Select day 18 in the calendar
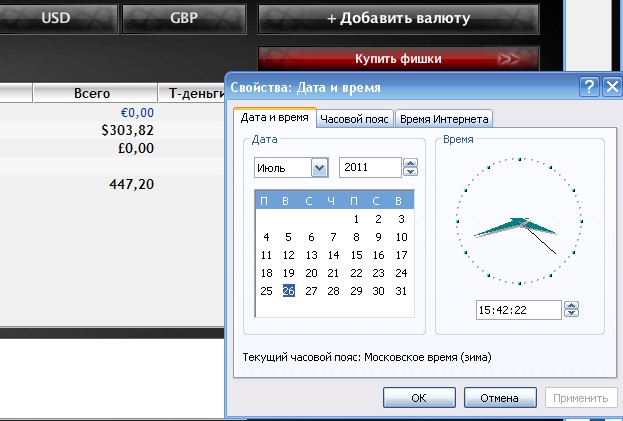Viewport: 623px width, 421px height. [266, 273]
